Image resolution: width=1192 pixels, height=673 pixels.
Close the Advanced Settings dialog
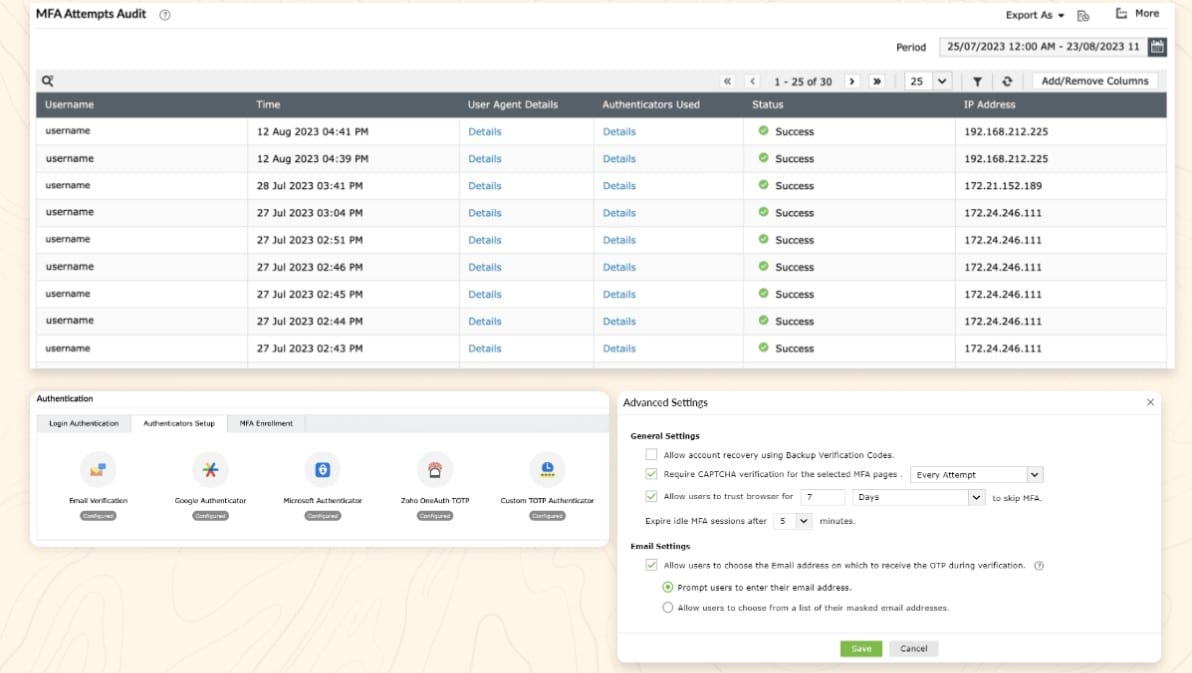pyautogui.click(x=1150, y=402)
